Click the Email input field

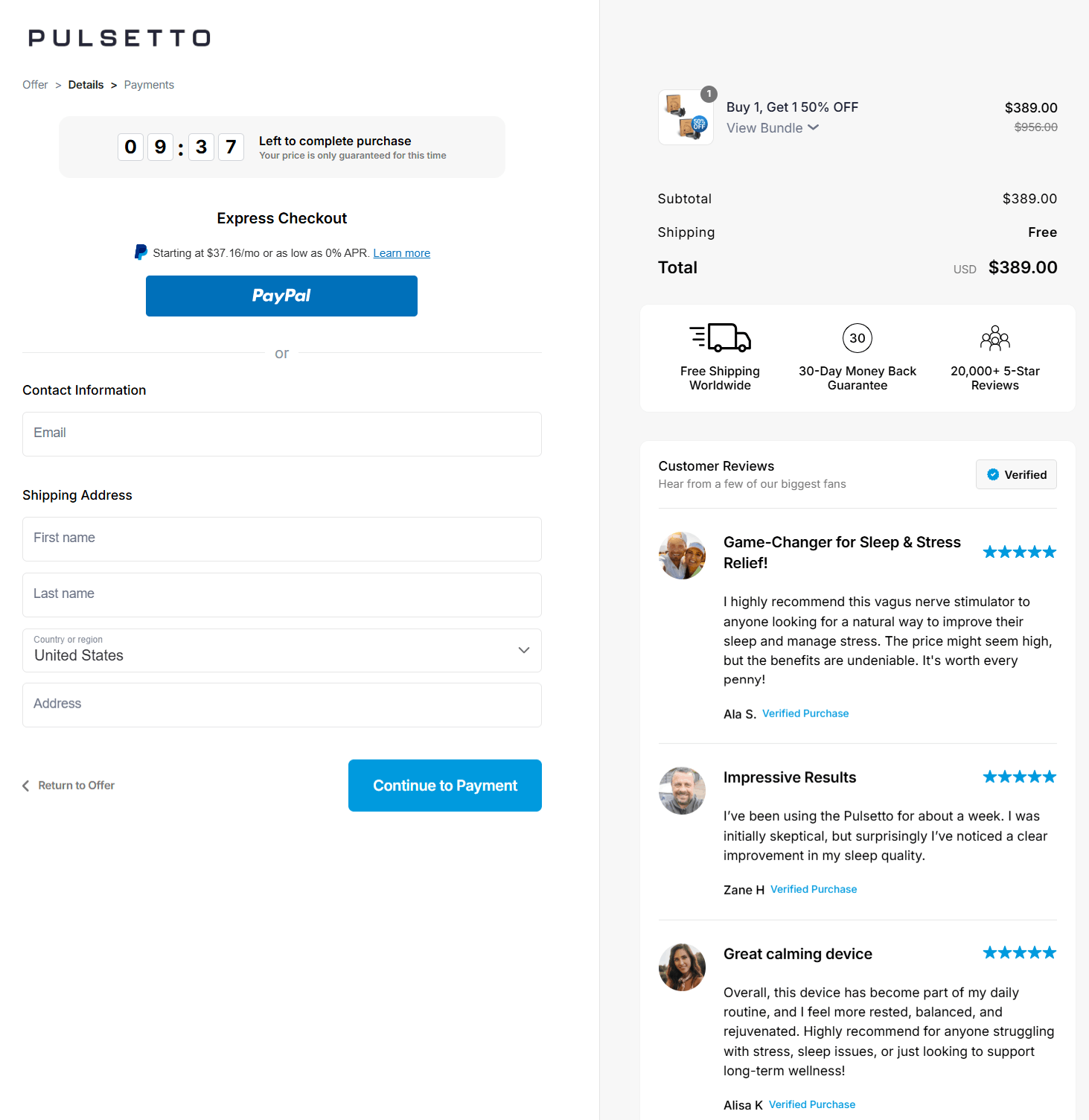point(281,433)
